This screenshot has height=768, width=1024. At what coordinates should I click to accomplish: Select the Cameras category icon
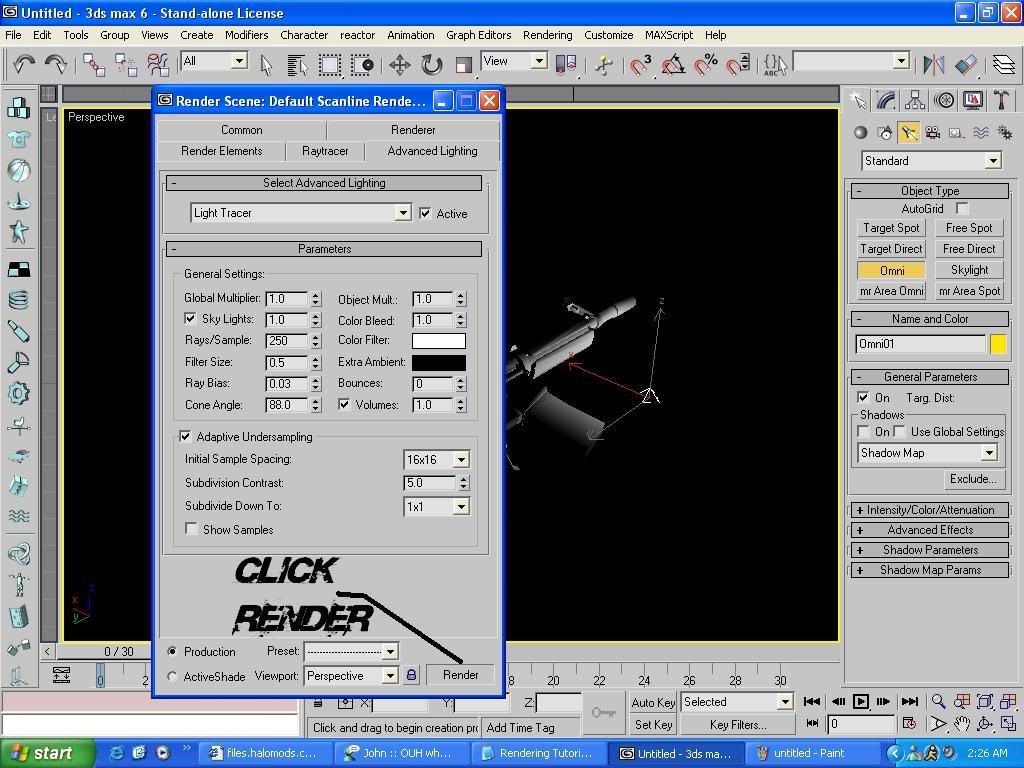[933, 133]
